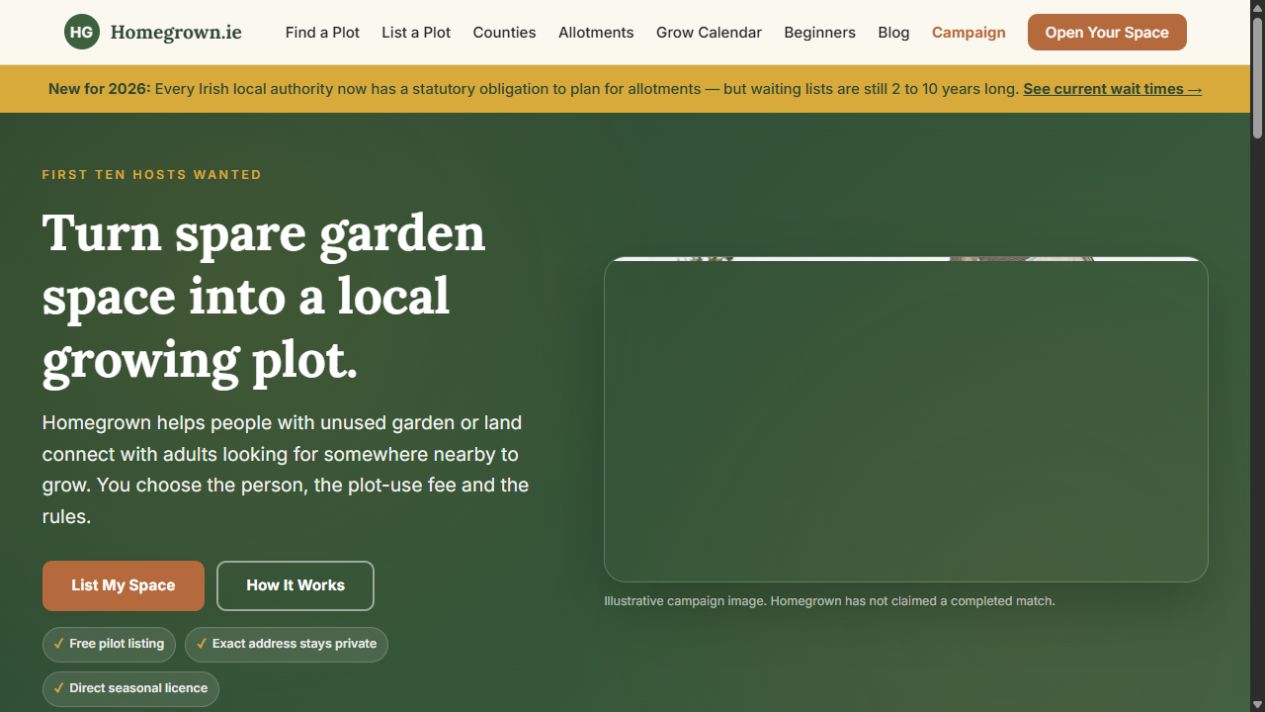The image size is (1265, 712).
Task: Click the Exact address stays private badge
Action: pyautogui.click(x=286, y=644)
